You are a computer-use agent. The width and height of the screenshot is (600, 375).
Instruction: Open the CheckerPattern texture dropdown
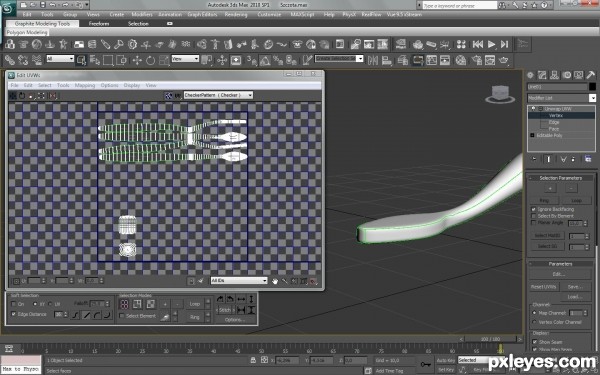pos(218,95)
